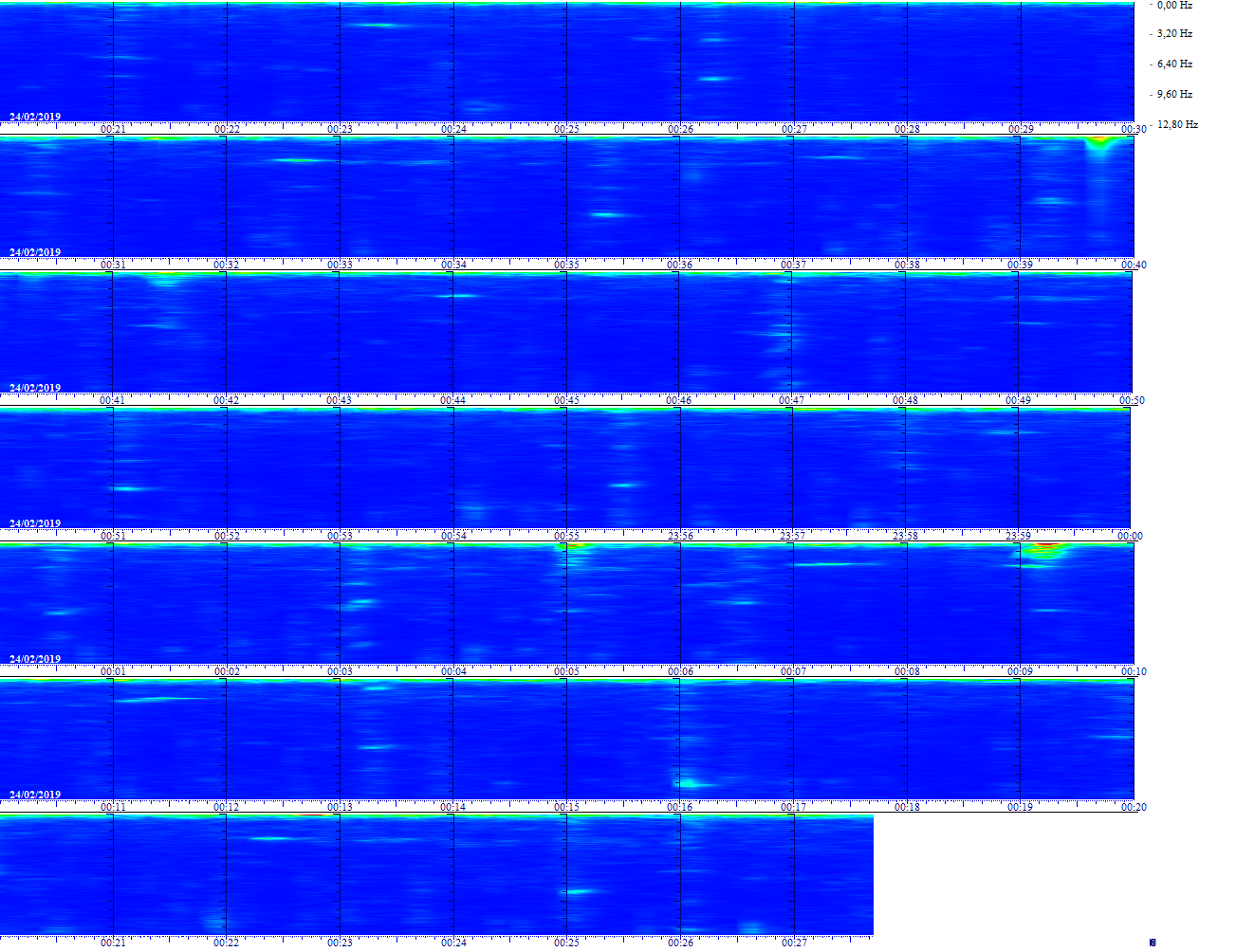The height and width of the screenshot is (952, 1236).
Task: Click the 00:18 time label
Action: pos(907,807)
